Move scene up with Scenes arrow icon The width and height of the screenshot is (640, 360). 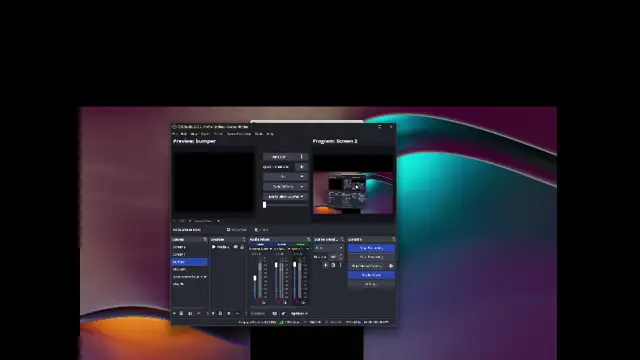point(199,313)
